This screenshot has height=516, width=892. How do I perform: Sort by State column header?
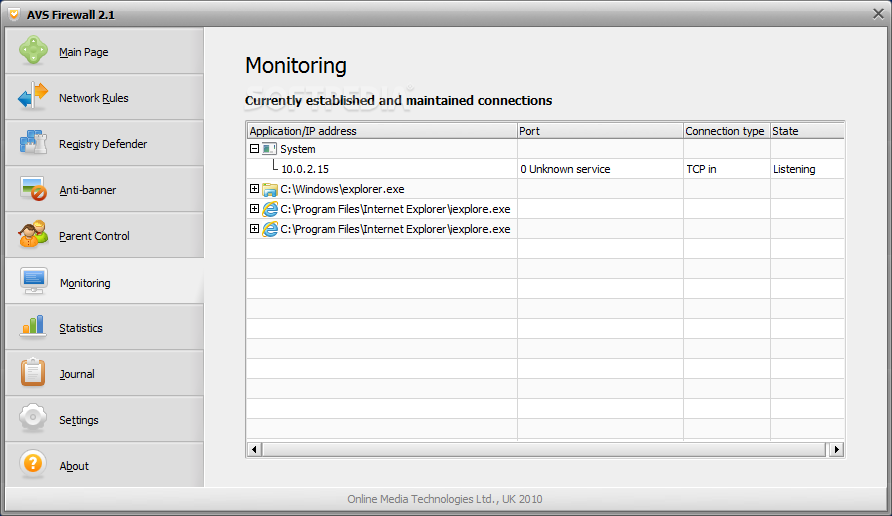[807, 131]
